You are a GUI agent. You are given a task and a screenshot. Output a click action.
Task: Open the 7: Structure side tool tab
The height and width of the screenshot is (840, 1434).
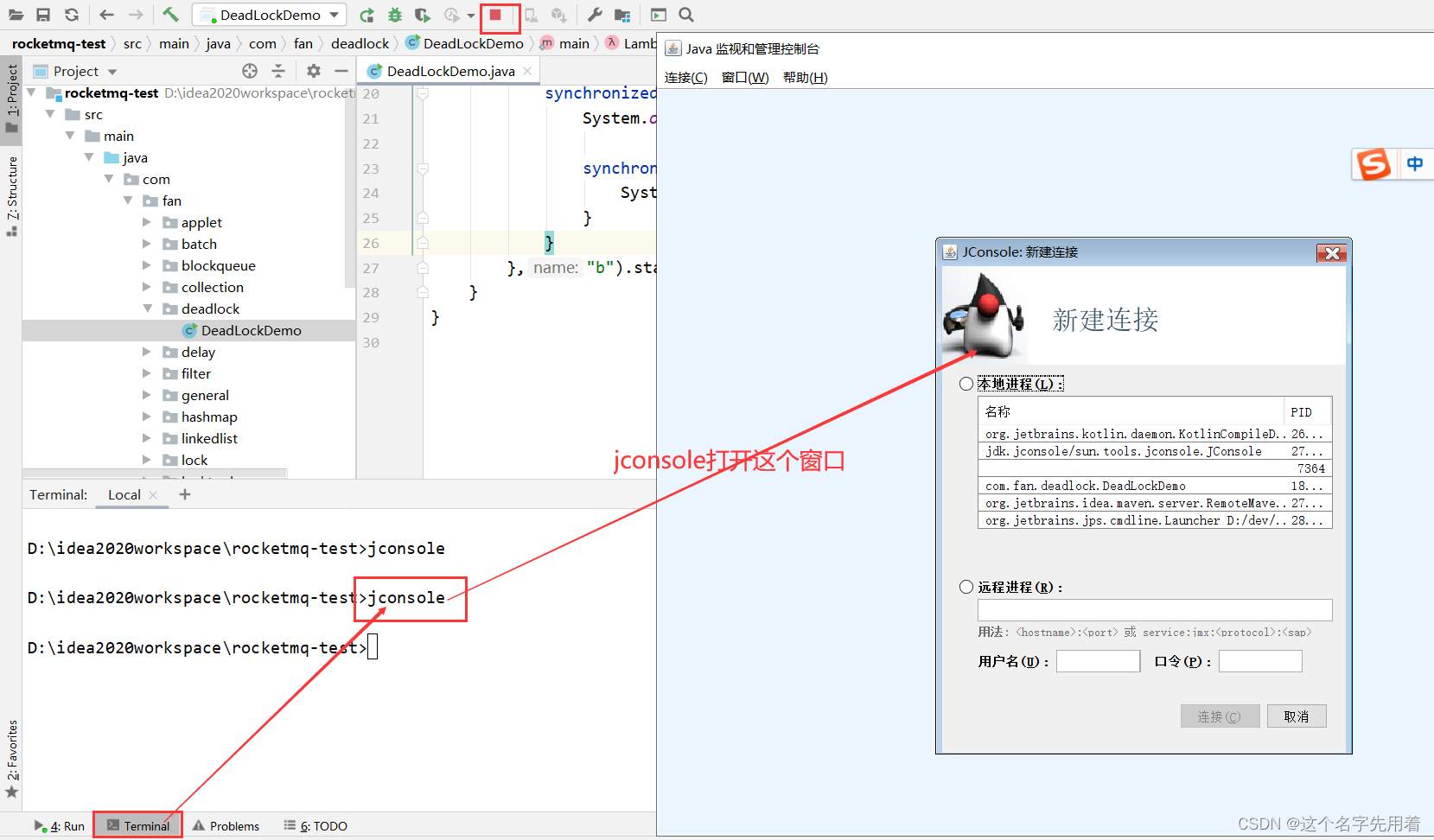[x=11, y=195]
